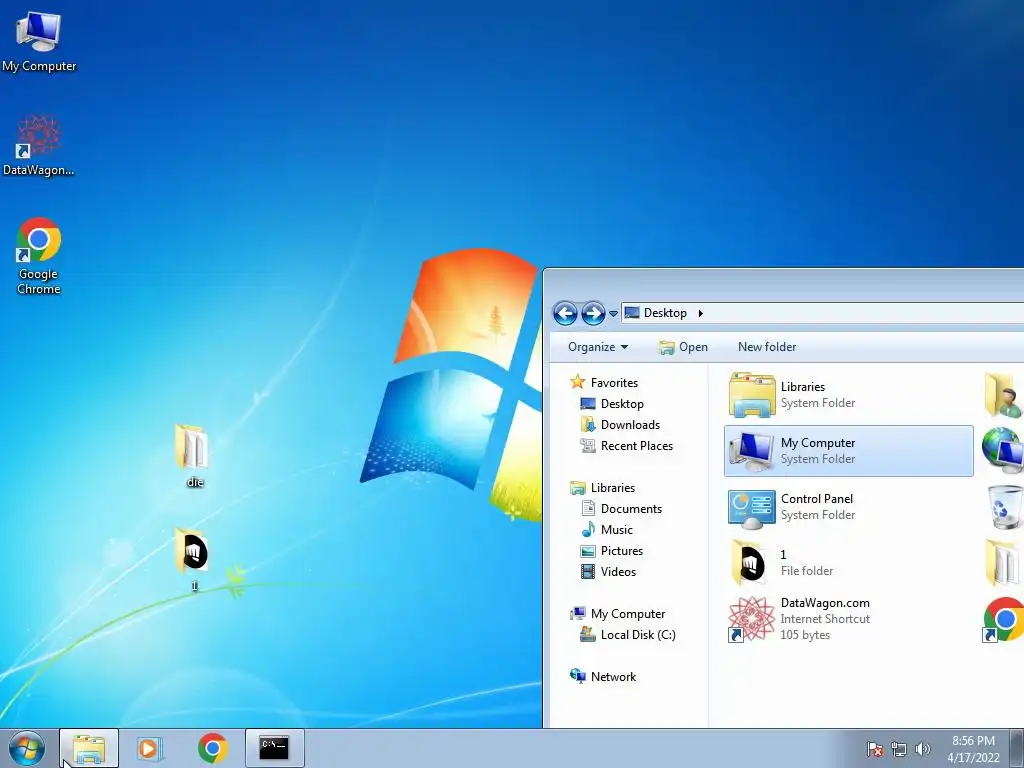
Task: Select My Computer in navigation pane
Action: coord(618,614)
